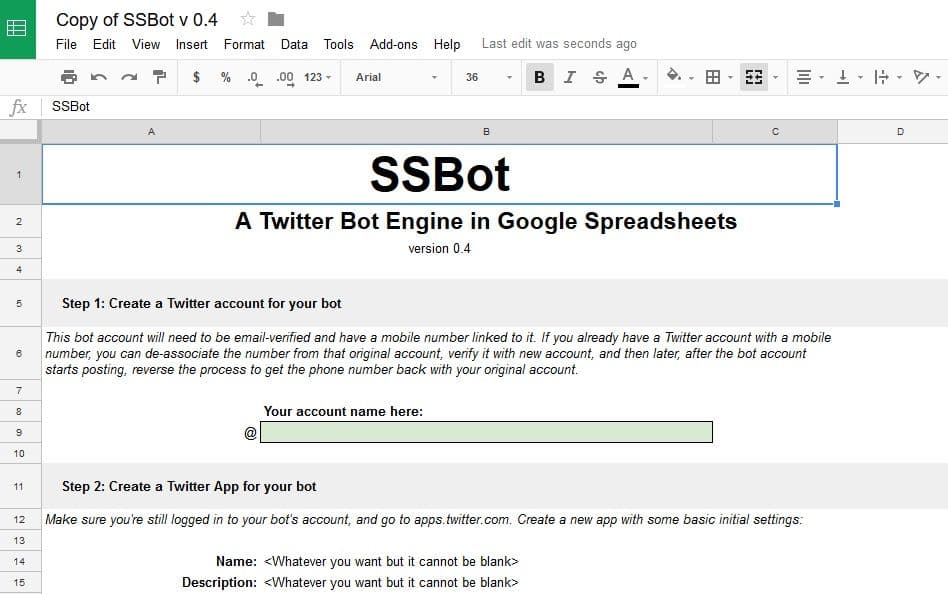948x594 pixels.
Task: Set the text color
Action: coord(628,77)
